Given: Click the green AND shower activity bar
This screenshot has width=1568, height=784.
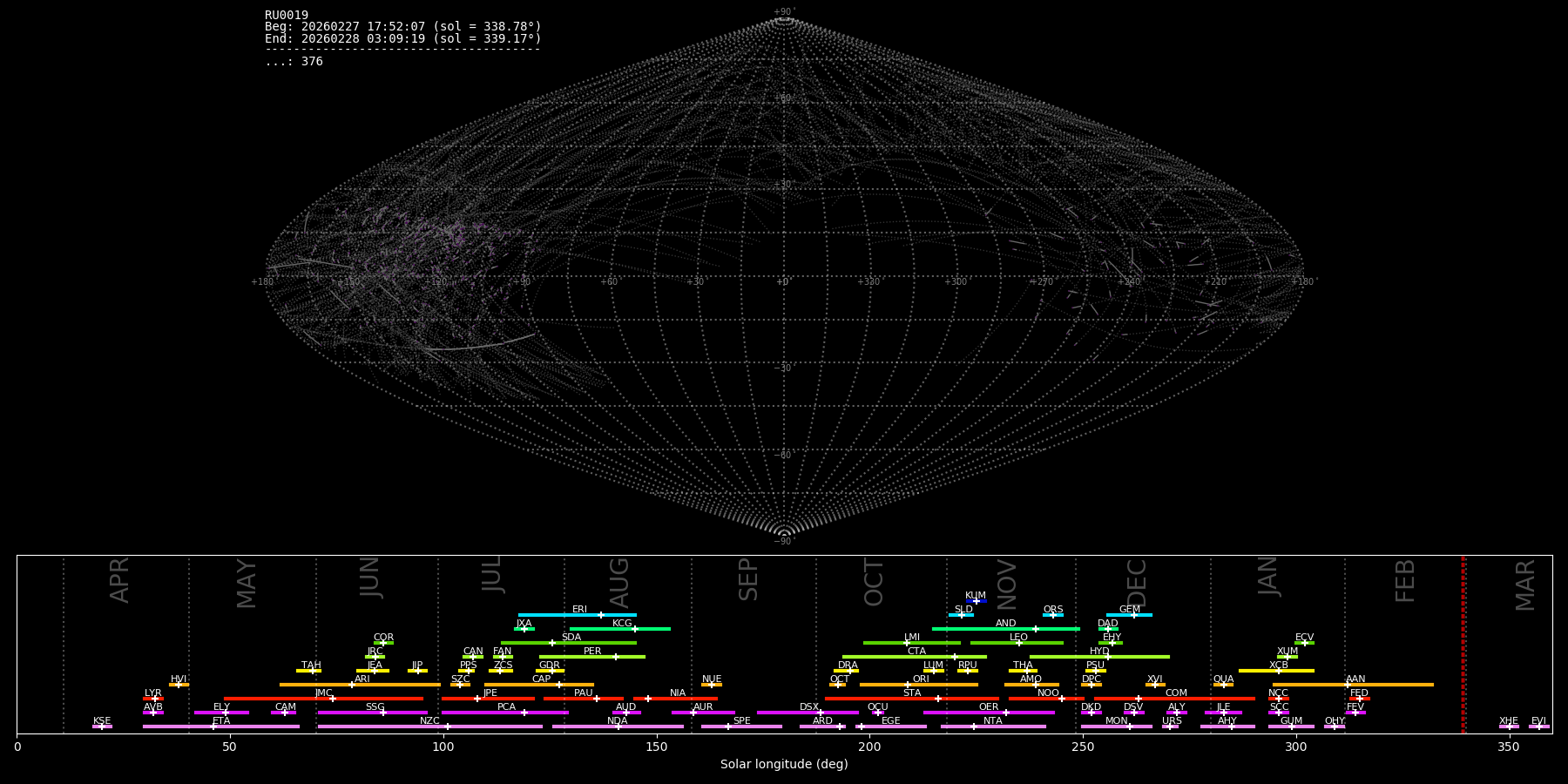Looking at the screenshot, I should tap(1006, 629).
